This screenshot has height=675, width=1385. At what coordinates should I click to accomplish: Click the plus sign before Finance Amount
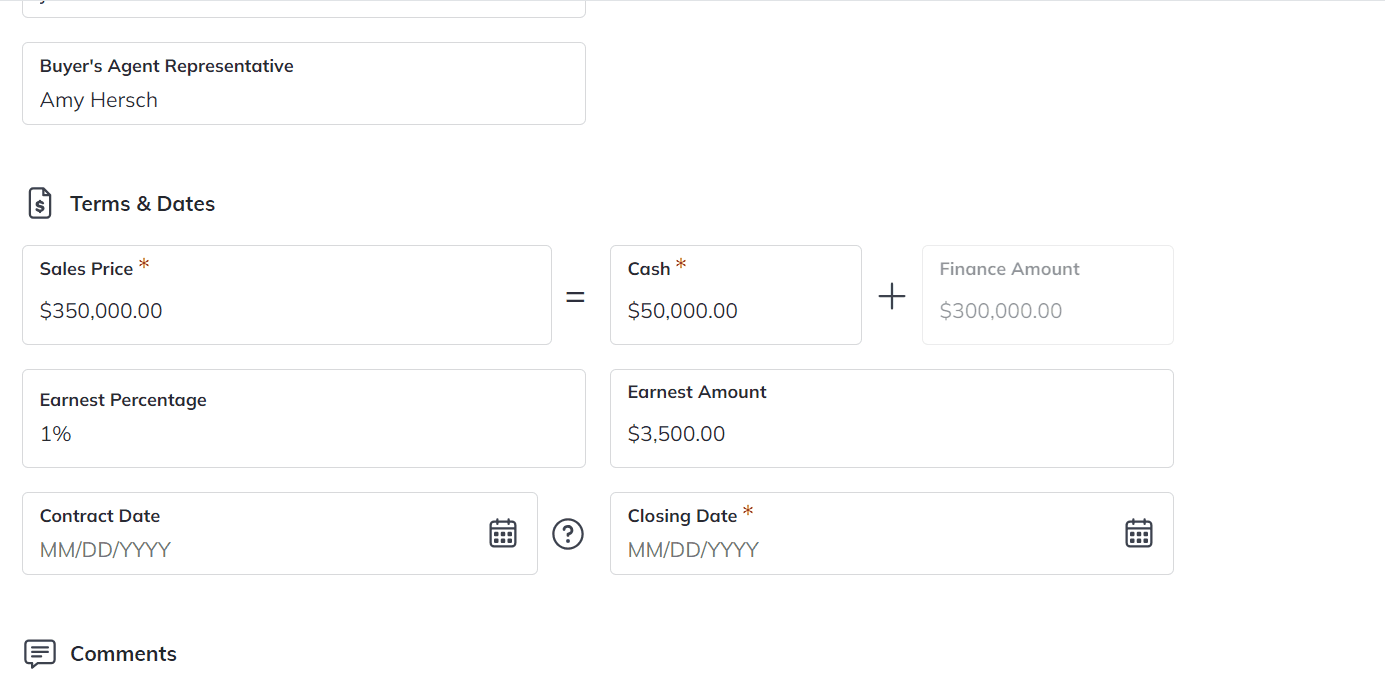click(891, 295)
